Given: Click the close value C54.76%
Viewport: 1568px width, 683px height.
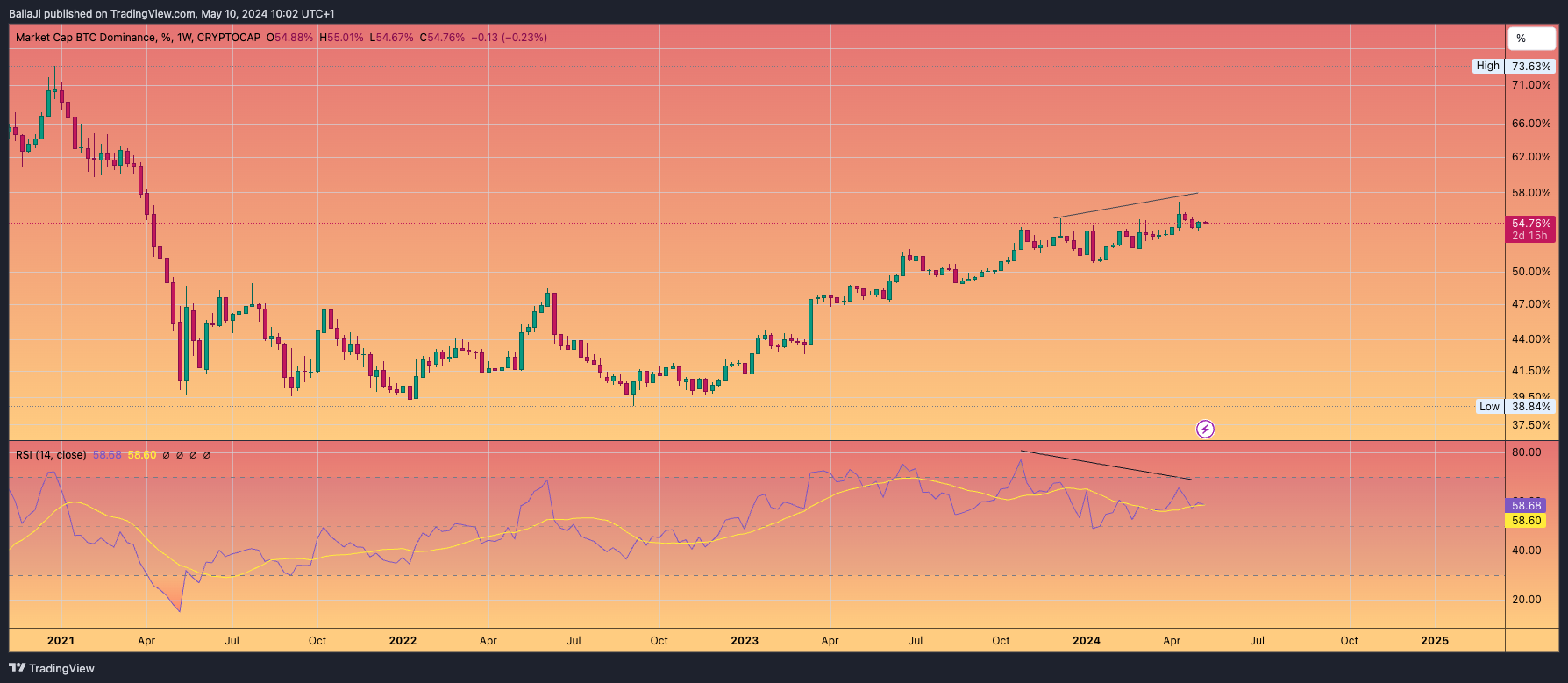Looking at the screenshot, I should click(x=442, y=38).
